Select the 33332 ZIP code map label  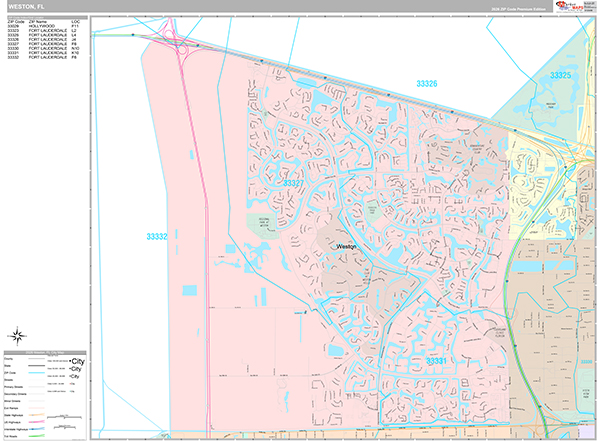click(157, 237)
